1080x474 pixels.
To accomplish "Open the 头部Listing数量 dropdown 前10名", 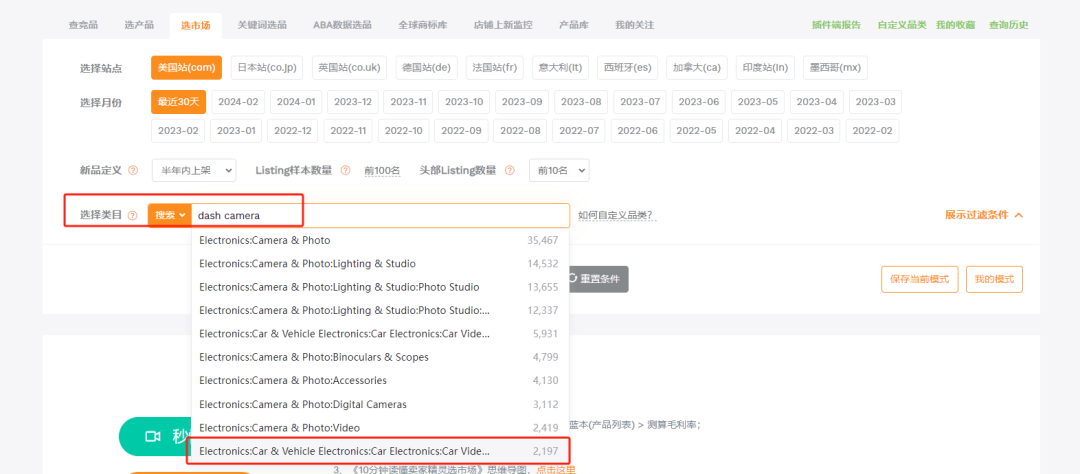I will 559,170.
